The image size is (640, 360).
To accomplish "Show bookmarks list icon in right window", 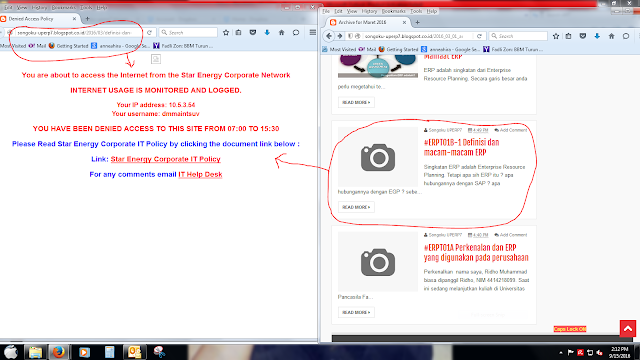I will (x=569, y=36).
